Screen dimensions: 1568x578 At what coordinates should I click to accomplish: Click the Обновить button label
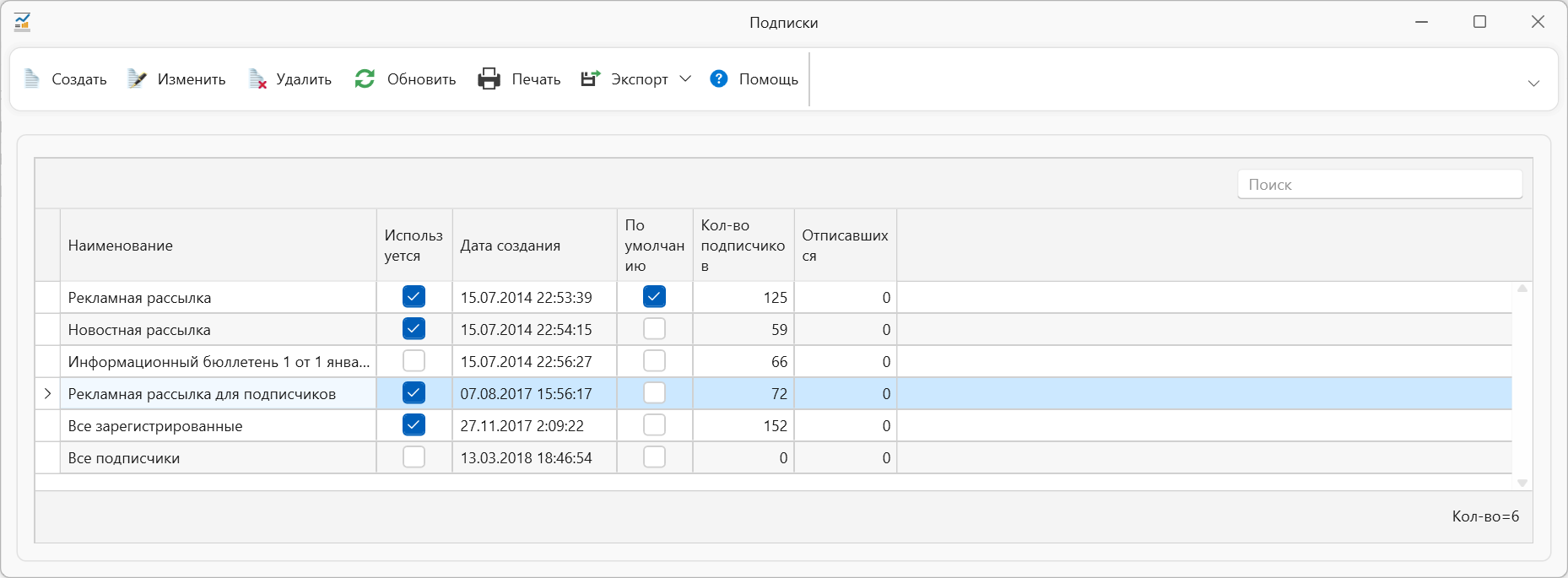coord(421,79)
